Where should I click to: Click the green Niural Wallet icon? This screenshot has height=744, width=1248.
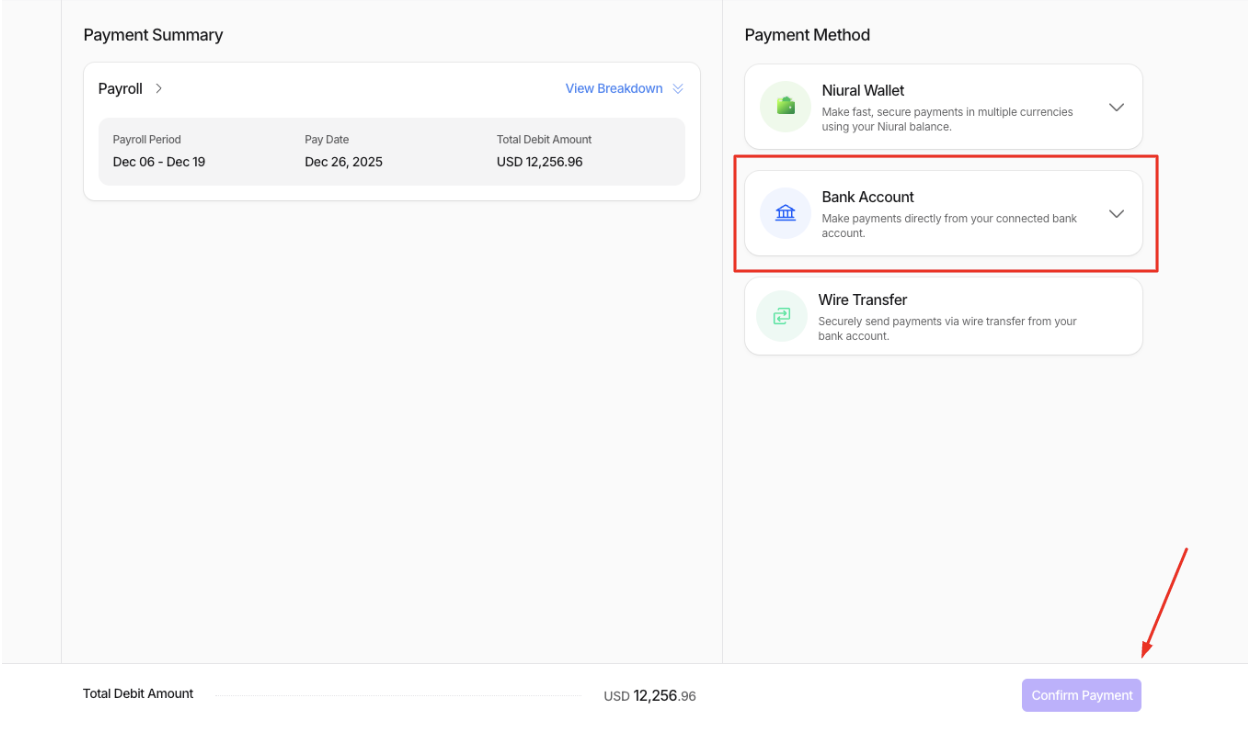(x=785, y=106)
